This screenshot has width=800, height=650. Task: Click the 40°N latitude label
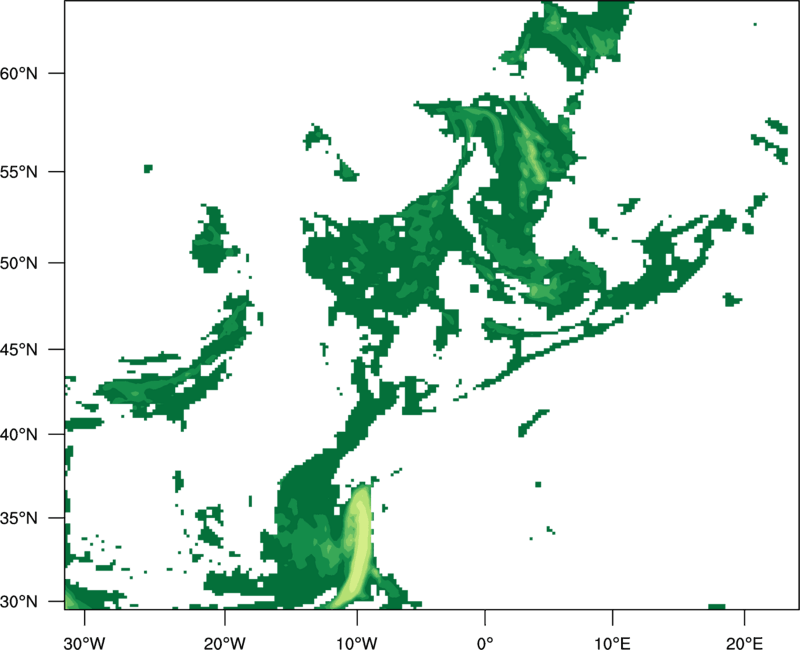pos(19,435)
